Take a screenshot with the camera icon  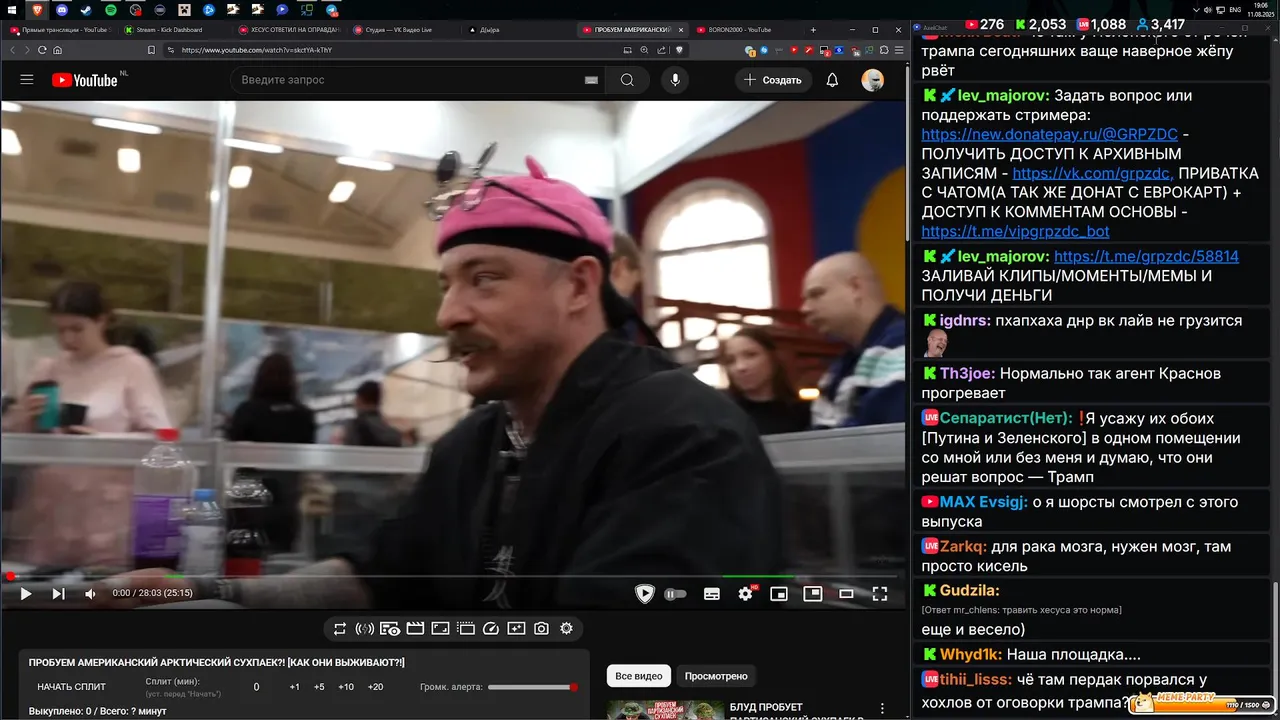(x=541, y=629)
